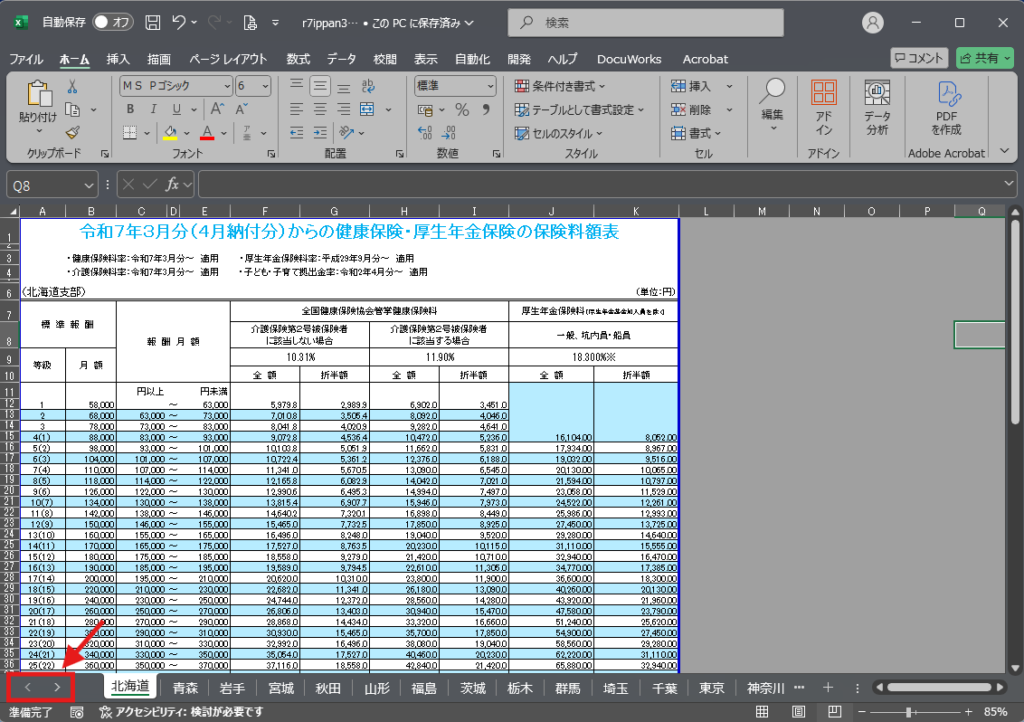This screenshot has width=1024, height=722.
Task: Apply Italic formatting
Action: pos(153,109)
